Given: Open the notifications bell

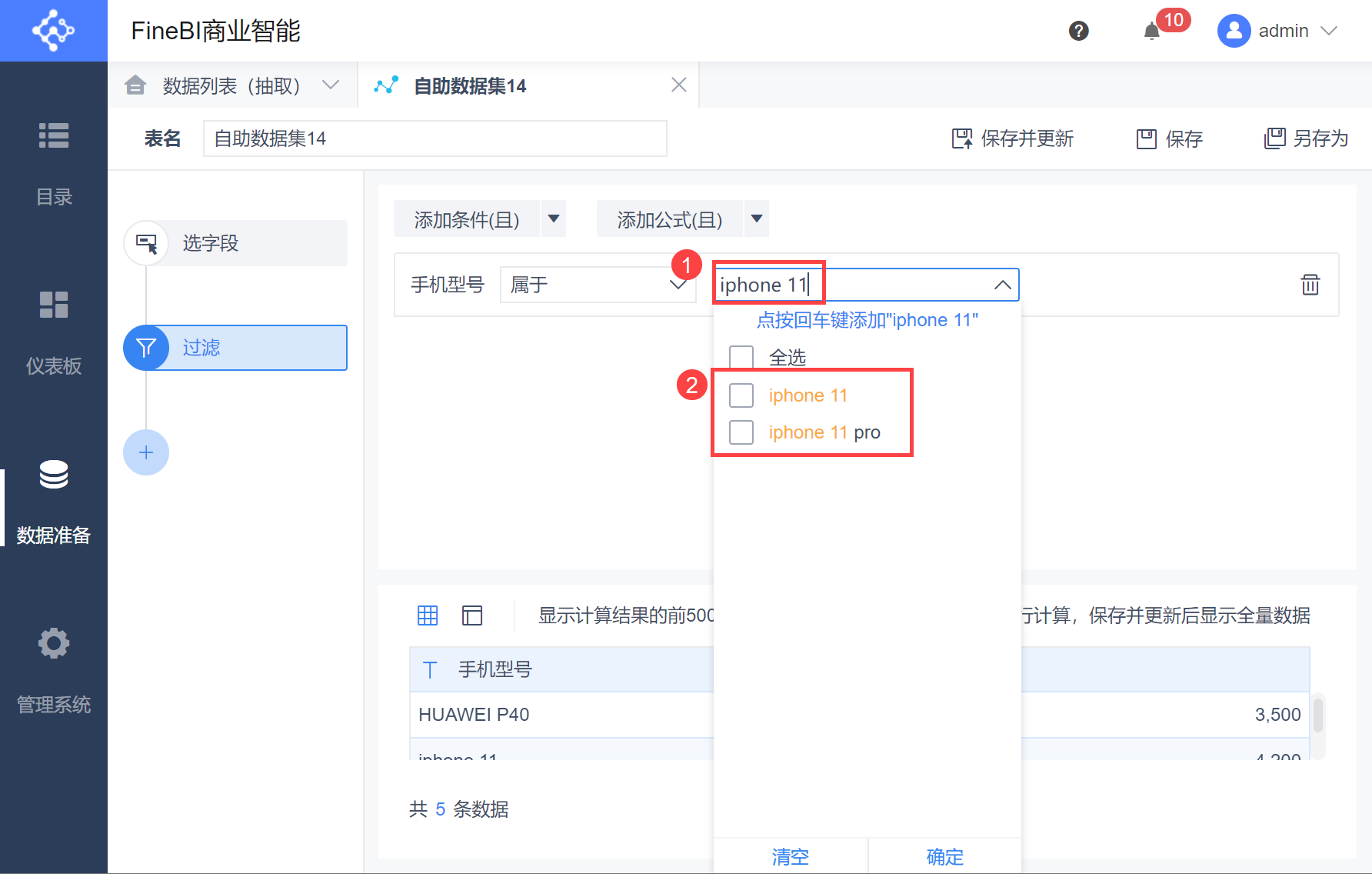Looking at the screenshot, I should (1151, 32).
